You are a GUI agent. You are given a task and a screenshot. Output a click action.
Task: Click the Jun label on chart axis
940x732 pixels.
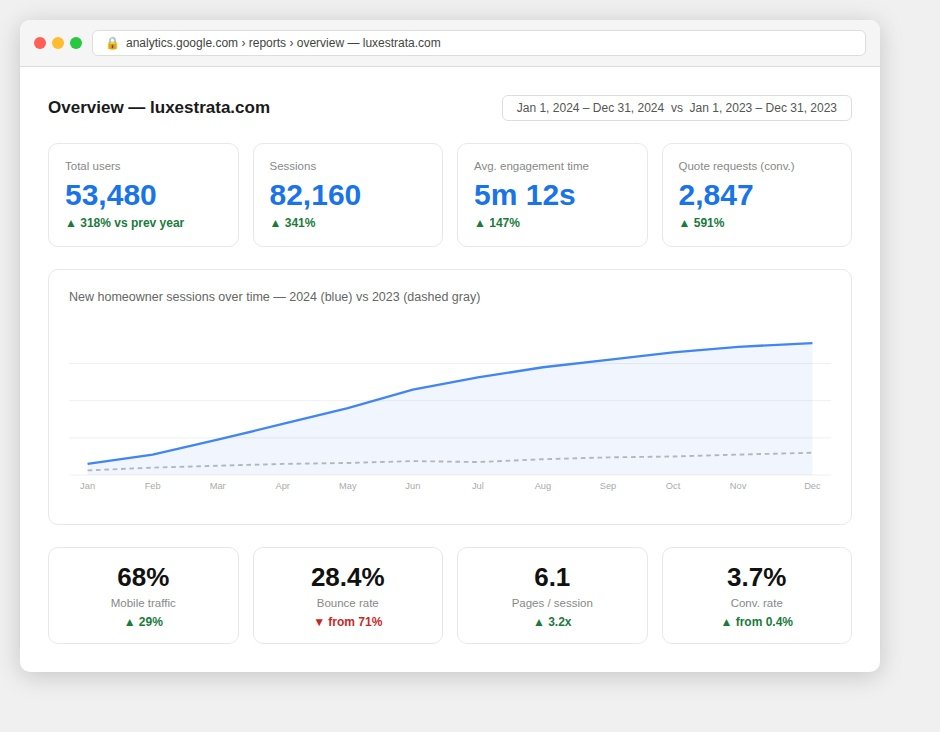pos(412,486)
